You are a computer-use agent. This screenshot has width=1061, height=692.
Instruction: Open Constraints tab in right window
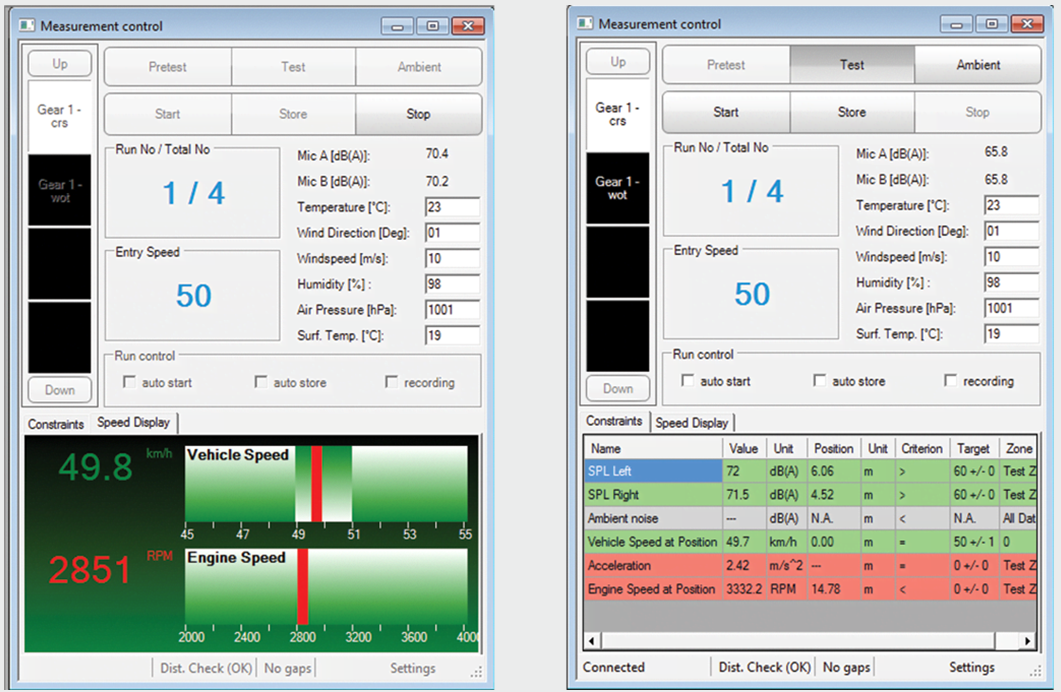click(x=614, y=421)
